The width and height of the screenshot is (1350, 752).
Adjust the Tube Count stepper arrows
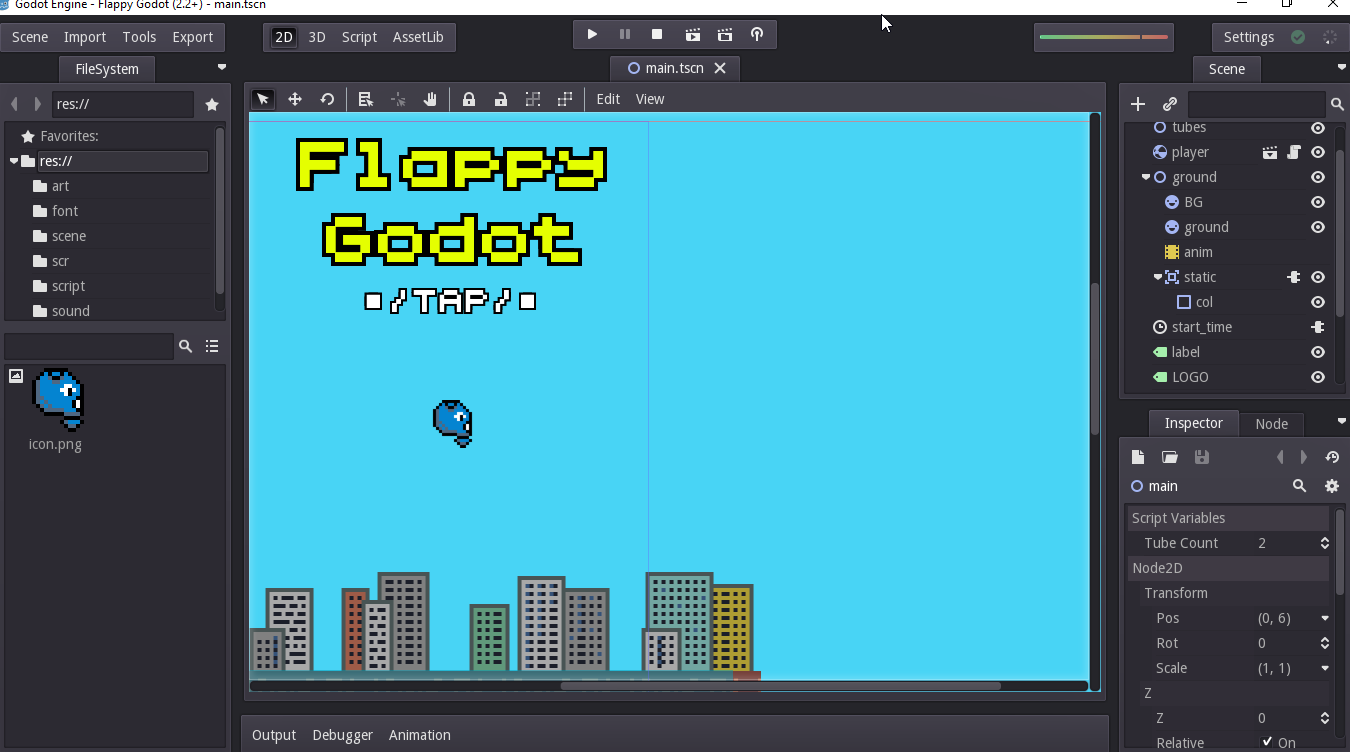[x=1325, y=543]
